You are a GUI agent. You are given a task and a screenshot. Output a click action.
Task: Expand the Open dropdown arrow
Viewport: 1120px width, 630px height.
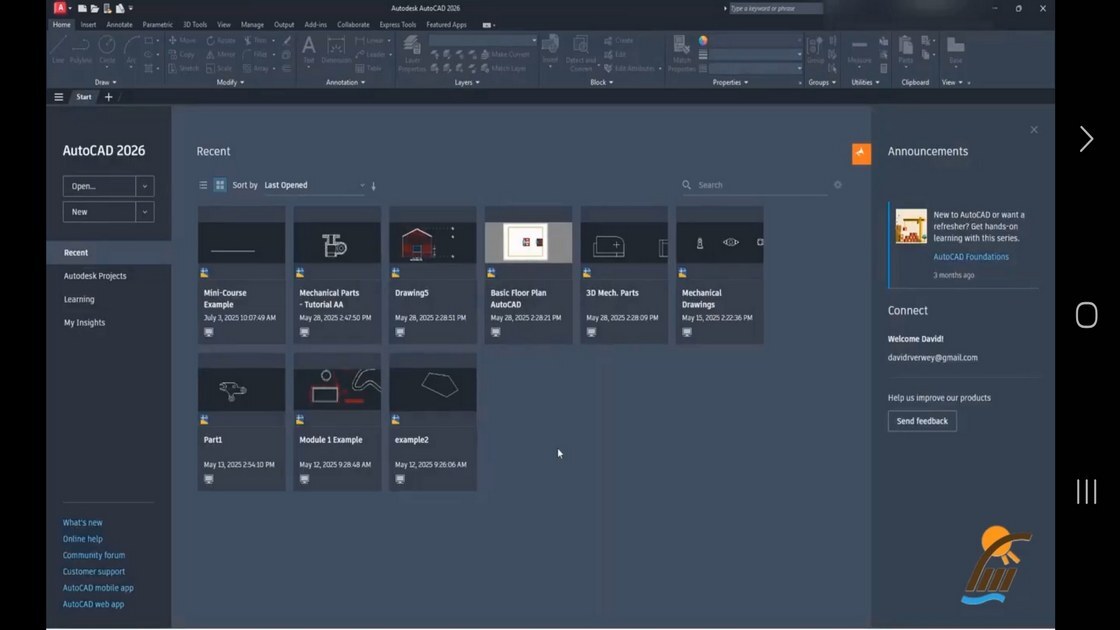point(145,186)
